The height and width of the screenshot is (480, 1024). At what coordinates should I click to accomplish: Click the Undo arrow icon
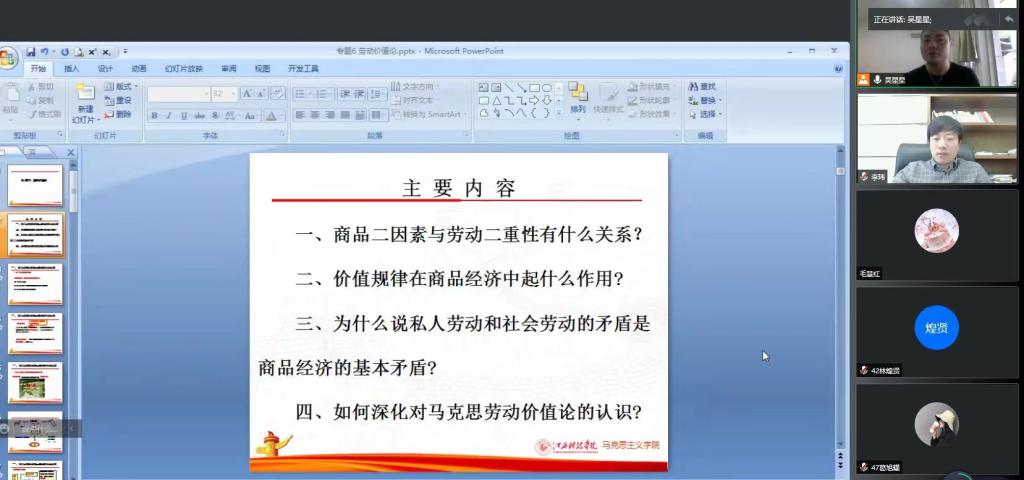point(45,51)
